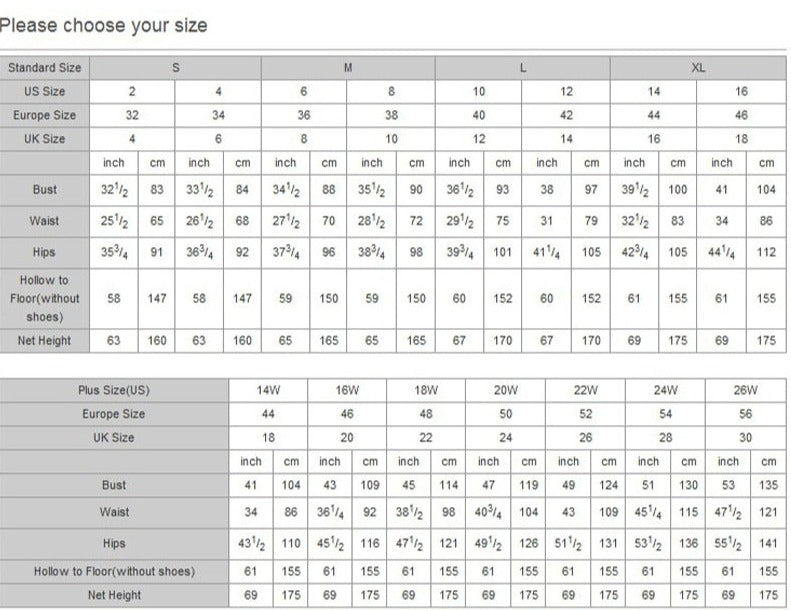Choose plus size 26W
This screenshot has height=611, width=791.
coord(745,390)
